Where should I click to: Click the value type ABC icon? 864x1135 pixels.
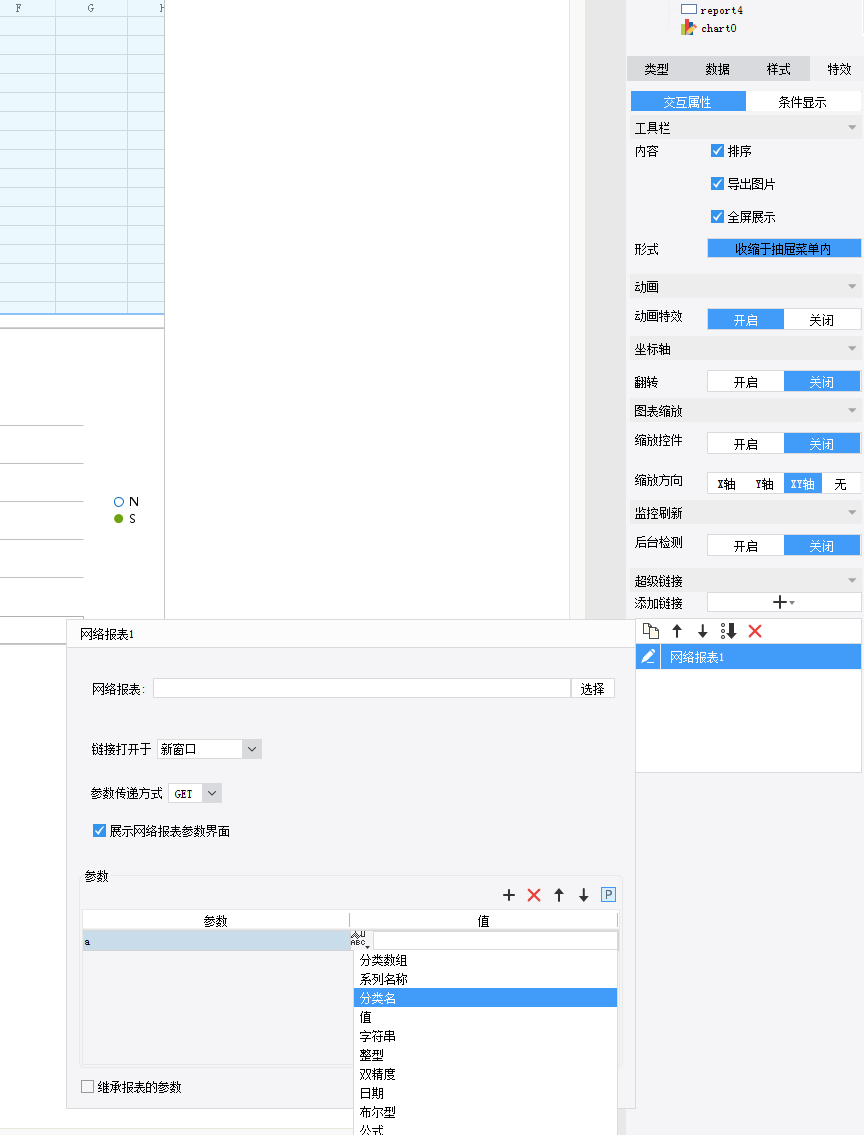(x=360, y=940)
